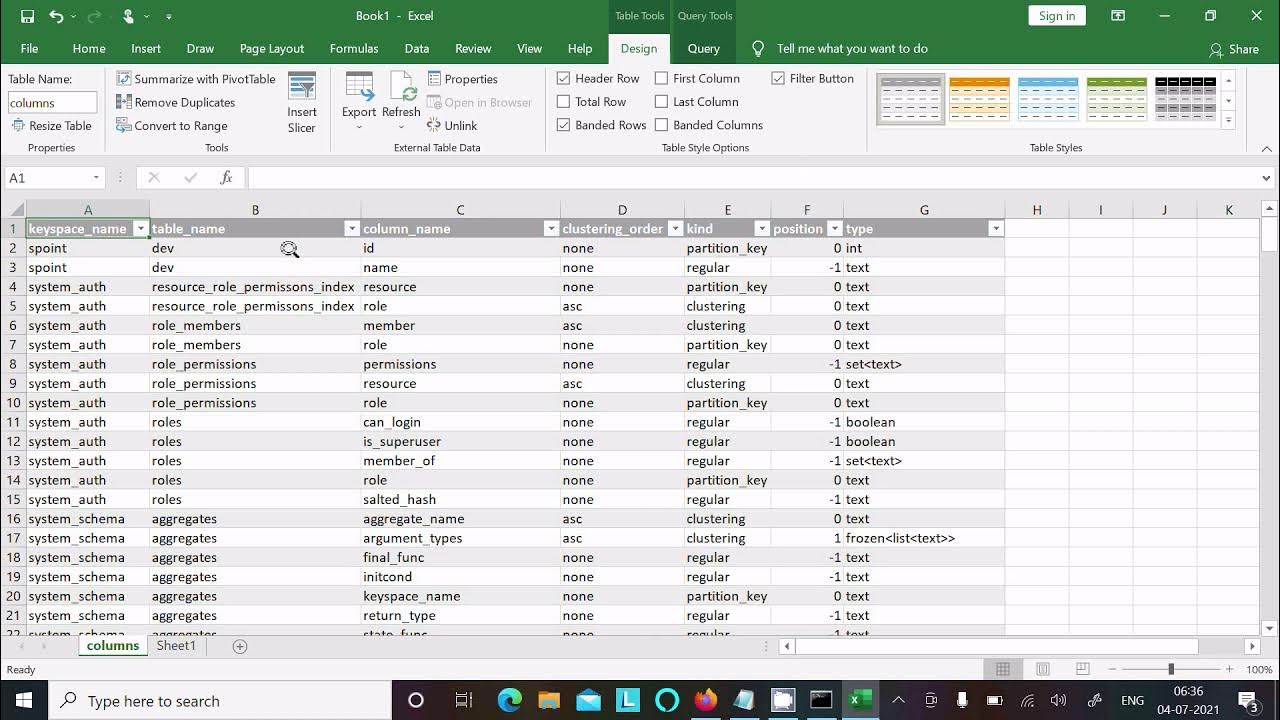Click Convert to Range
The height and width of the screenshot is (720, 1280).
click(x=172, y=125)
